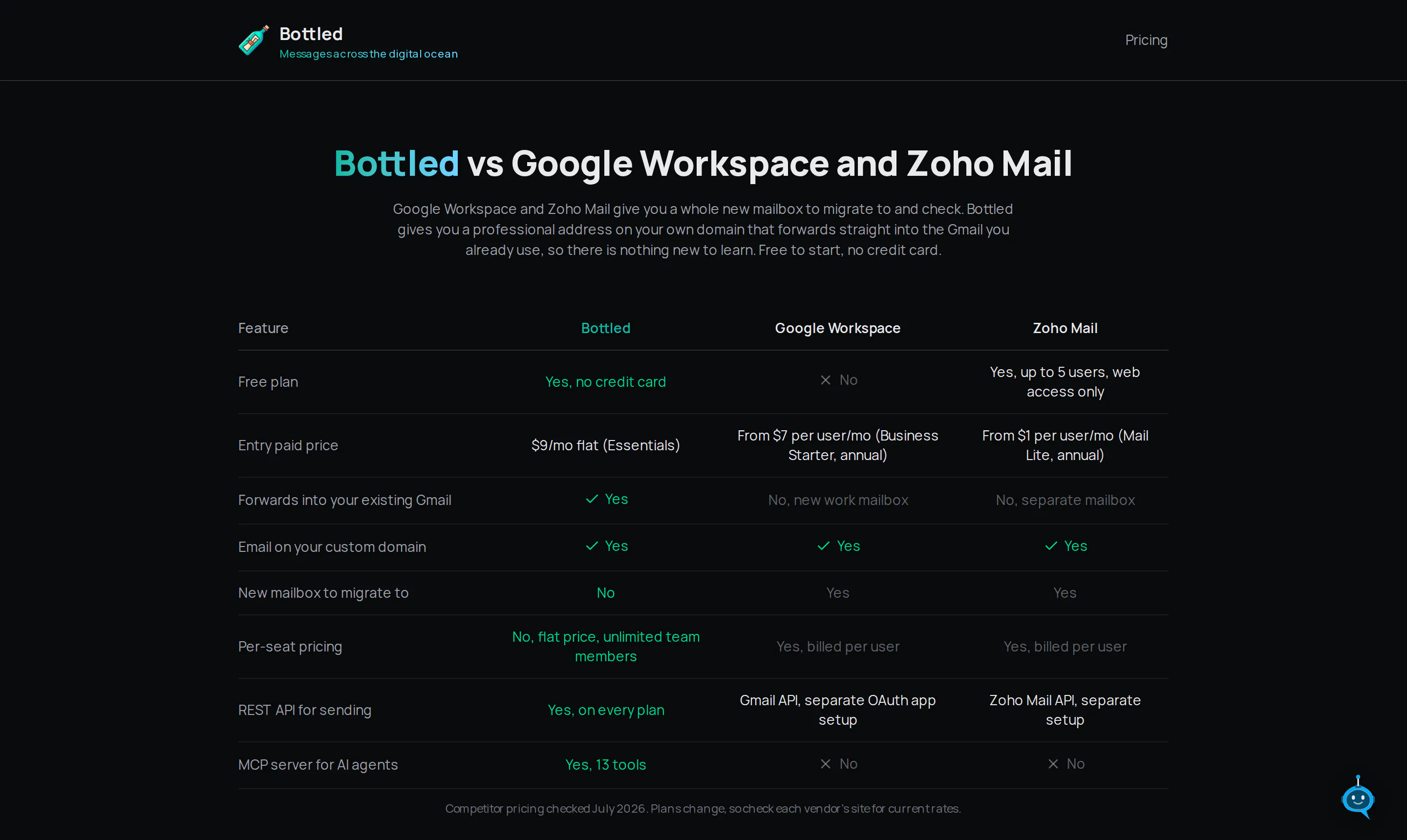Select Google Workspace's "Yes, billed per user" cell
This screenshot has height=840, width=1407.
click(x=837, y=647)
